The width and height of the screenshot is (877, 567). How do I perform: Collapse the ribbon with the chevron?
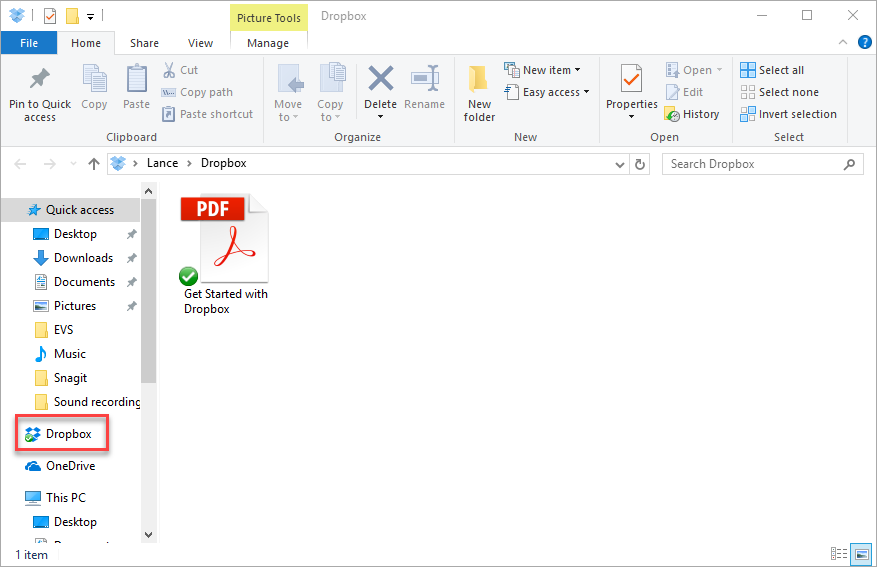pos(842,42)
